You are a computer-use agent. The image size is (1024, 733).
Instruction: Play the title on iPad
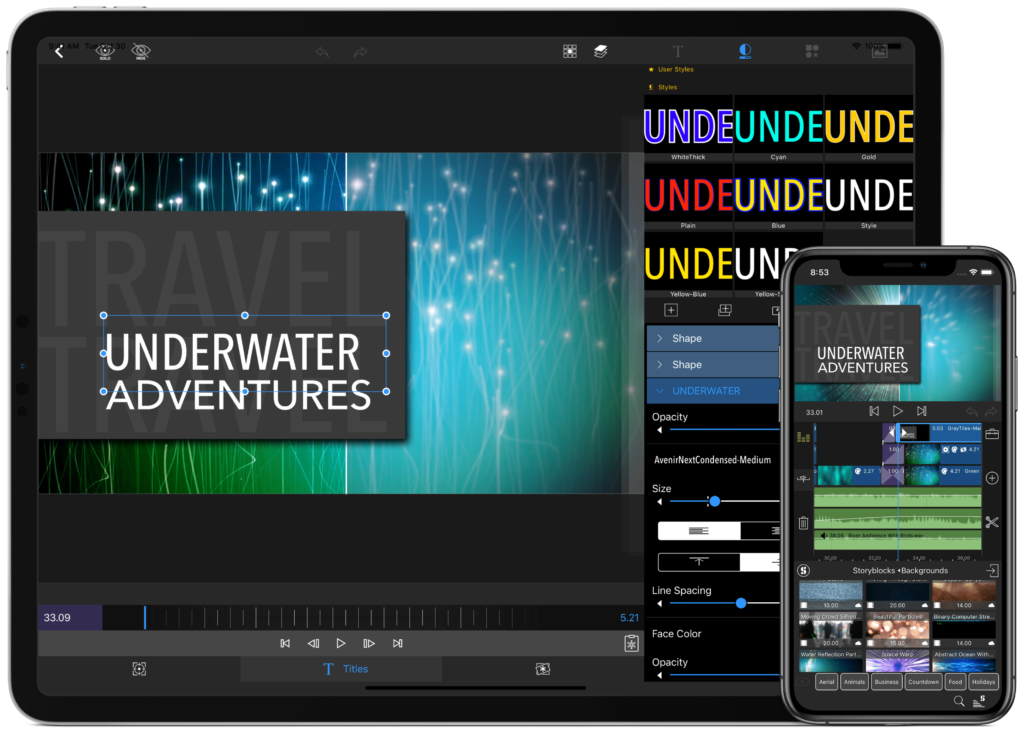click(x=341, y=643)
